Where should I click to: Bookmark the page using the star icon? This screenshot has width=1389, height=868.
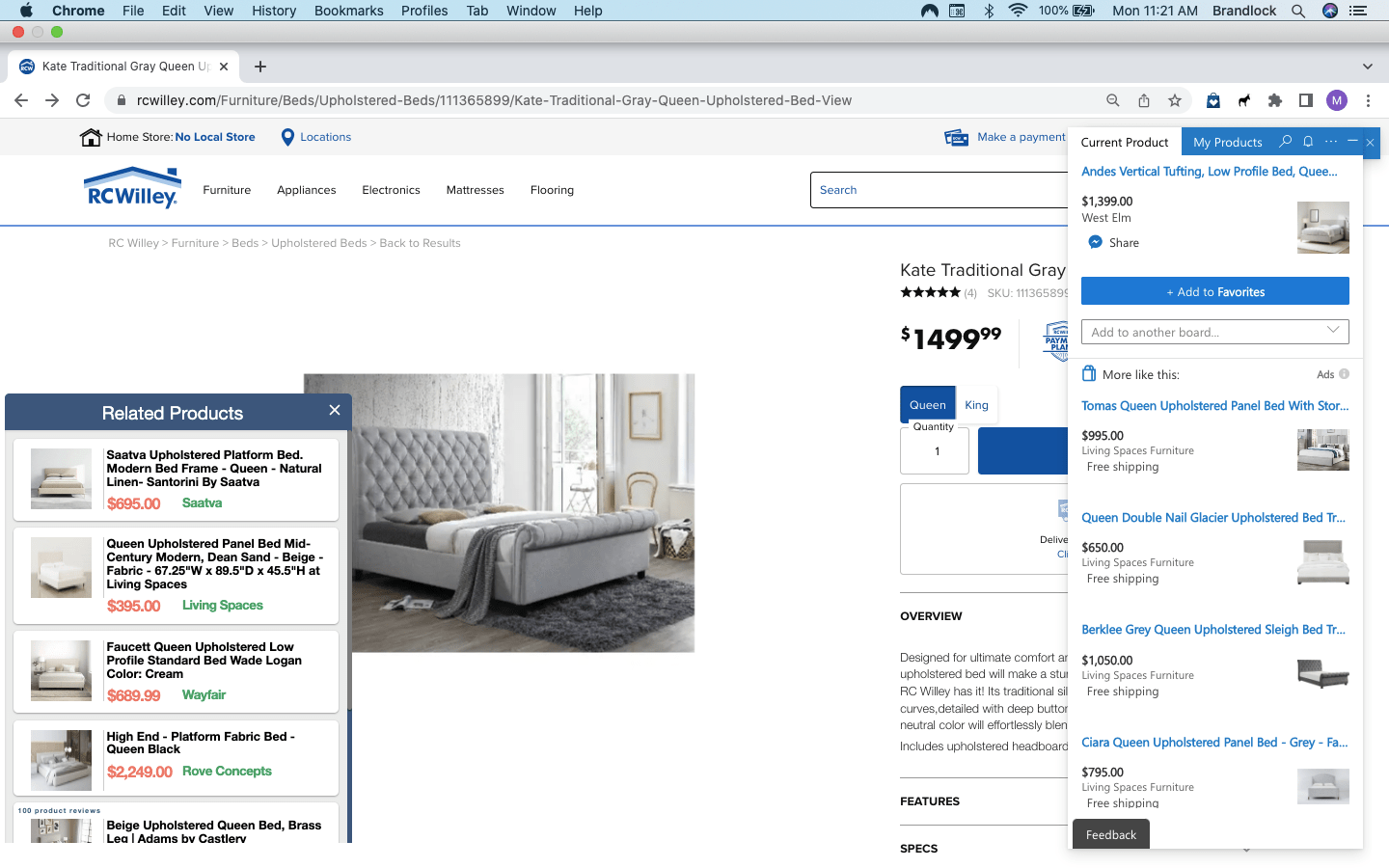pos(1175,99)
